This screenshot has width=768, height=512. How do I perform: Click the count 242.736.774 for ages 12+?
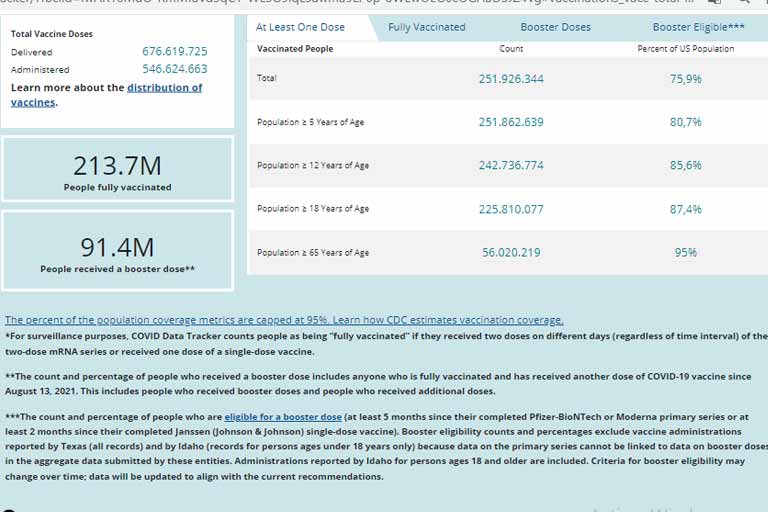click(511, 166)
